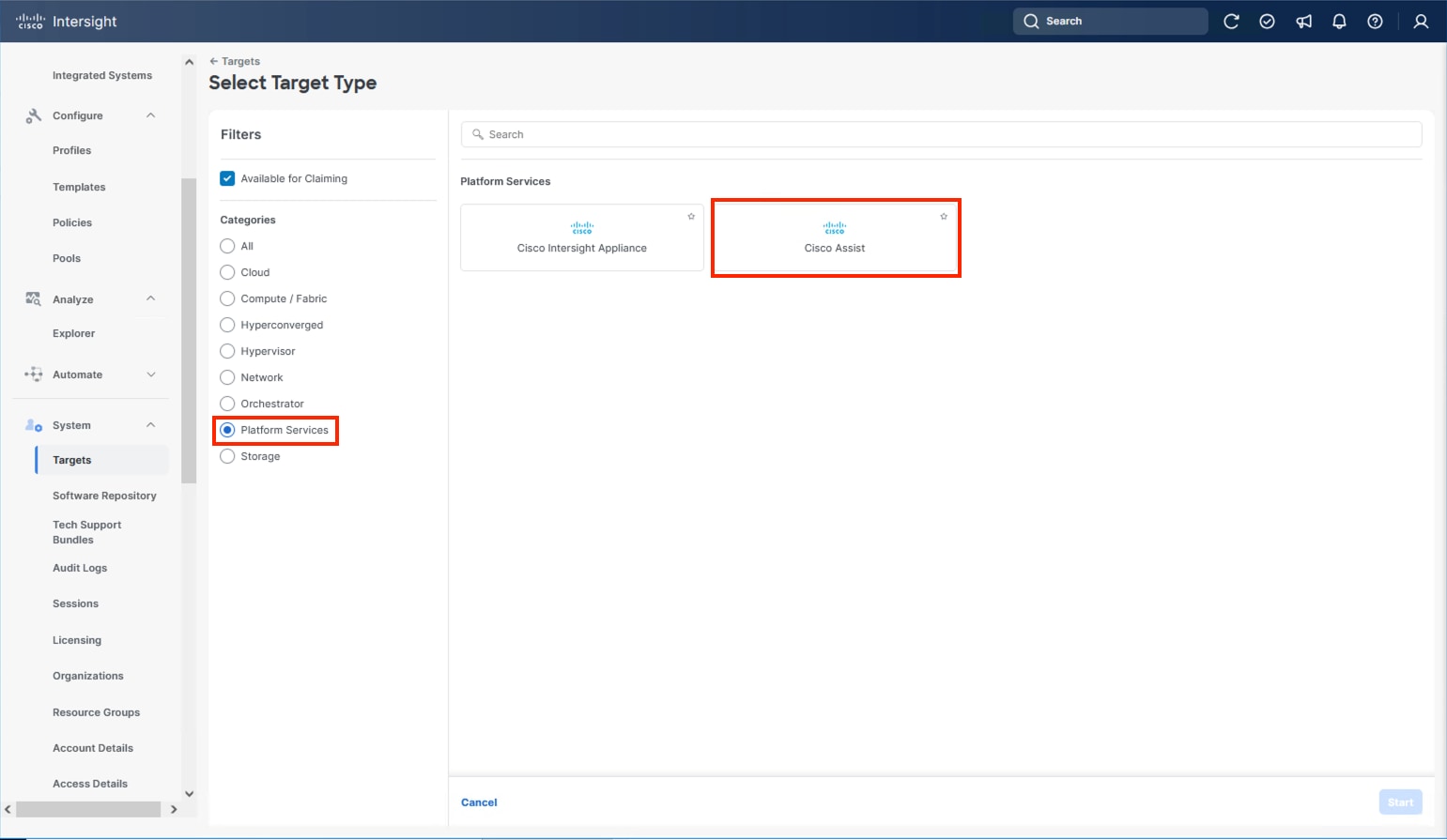Open the Alarms bell notifications icon

pos(1339,21)
